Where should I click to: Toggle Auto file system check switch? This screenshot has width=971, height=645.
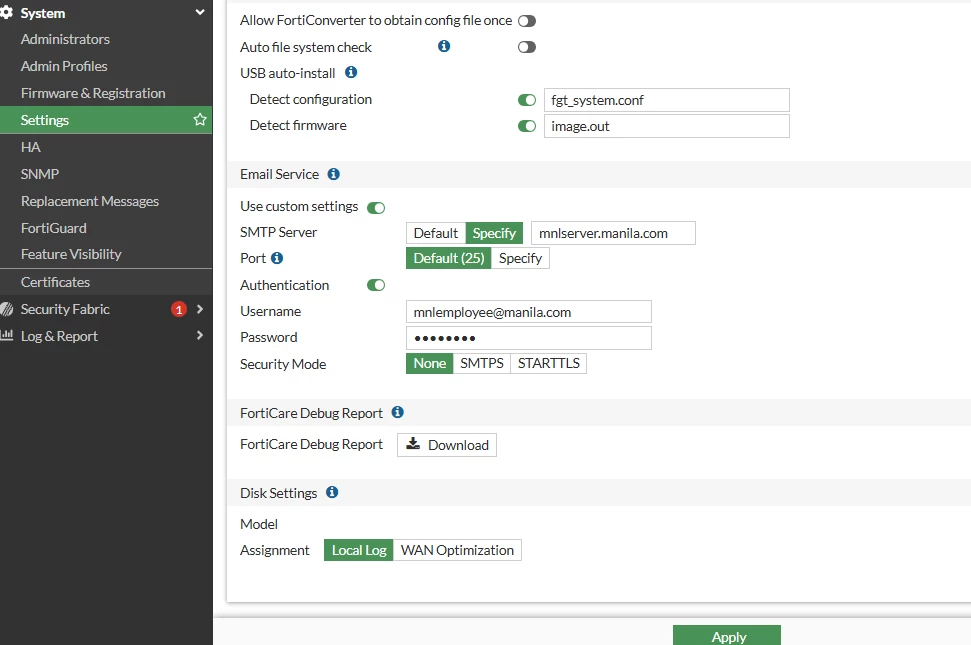(527, 47)
